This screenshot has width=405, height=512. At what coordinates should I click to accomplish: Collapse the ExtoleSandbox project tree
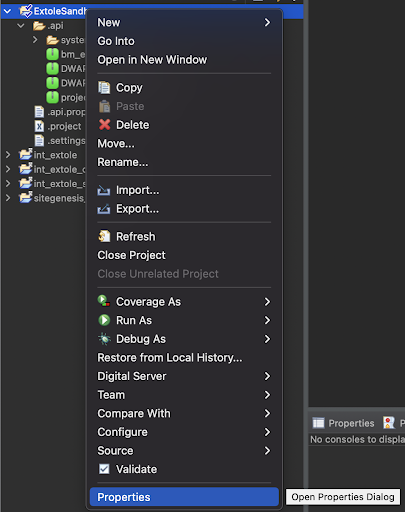(x=7, y=11)
